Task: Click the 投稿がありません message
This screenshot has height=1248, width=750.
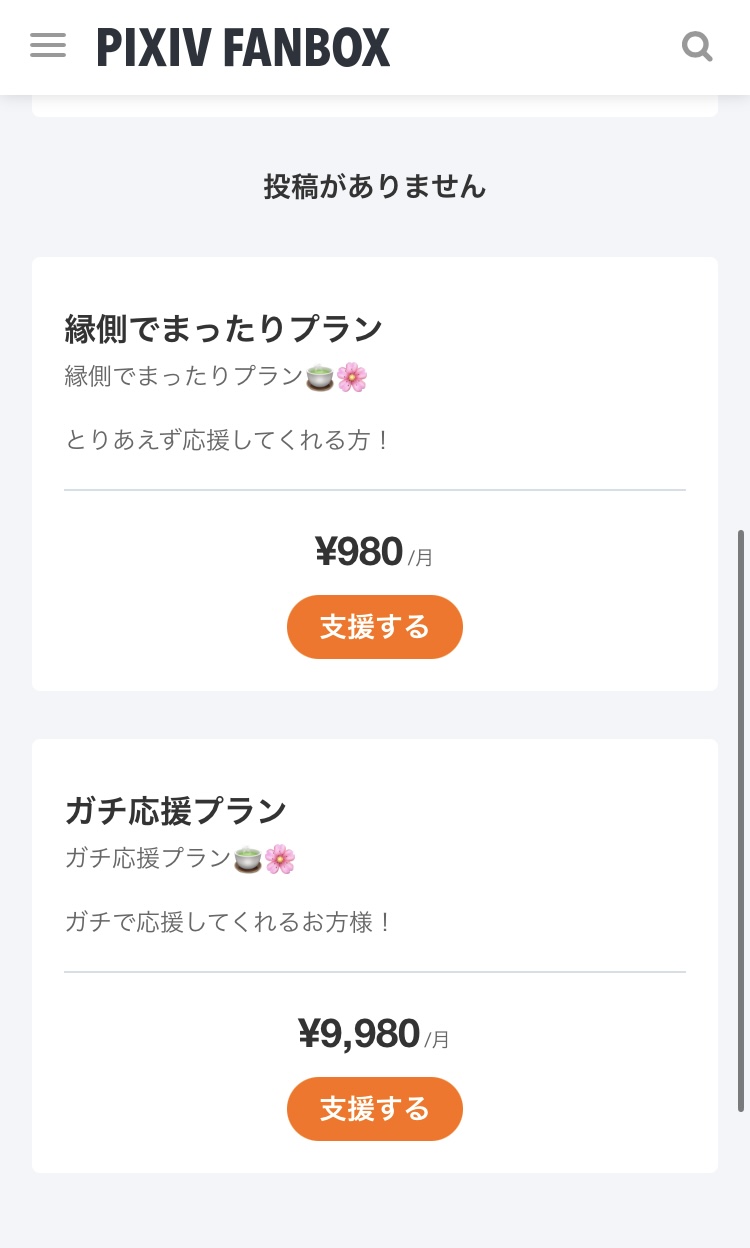Action: click(375, 186)
